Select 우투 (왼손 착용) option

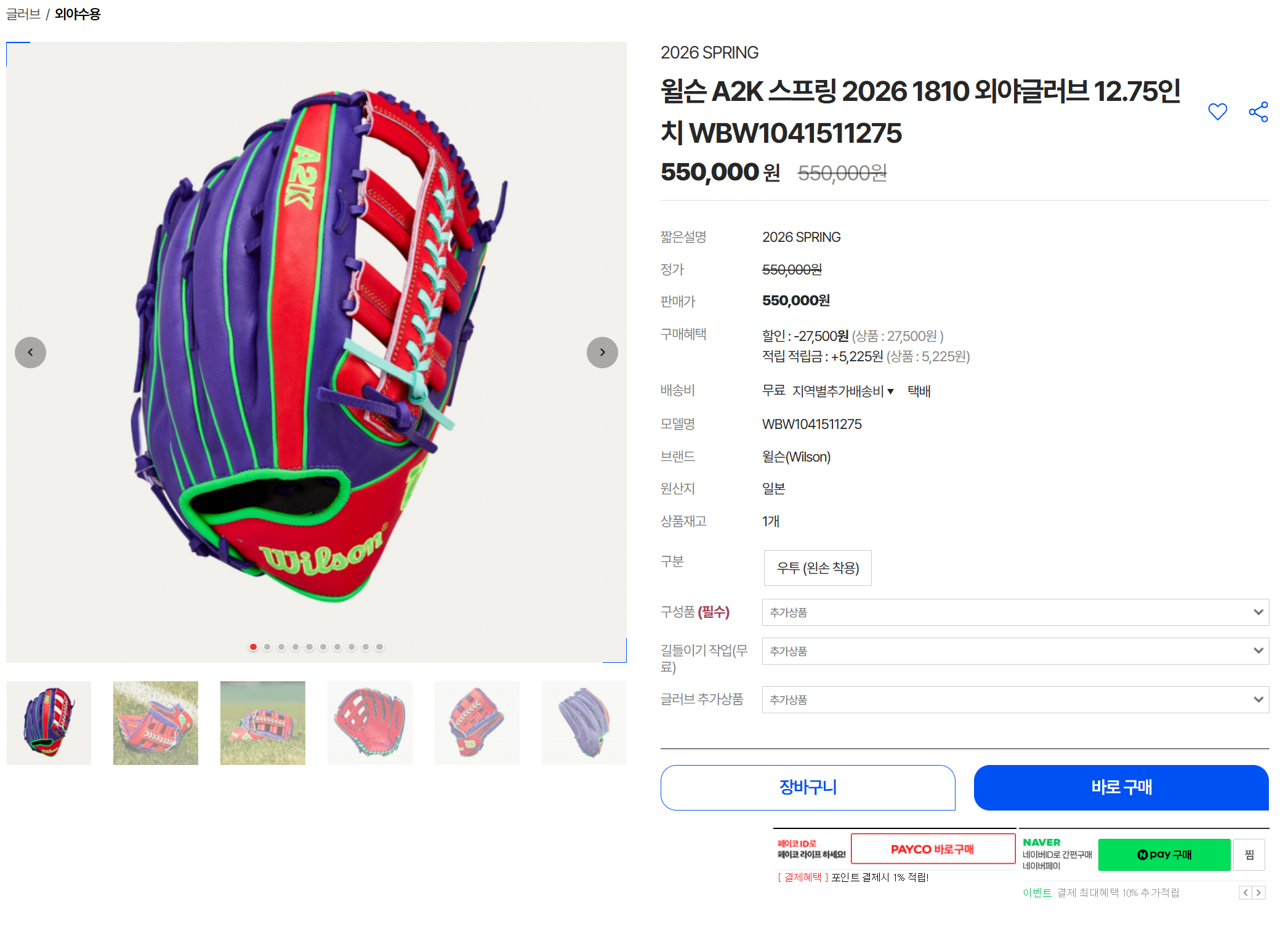818,568
